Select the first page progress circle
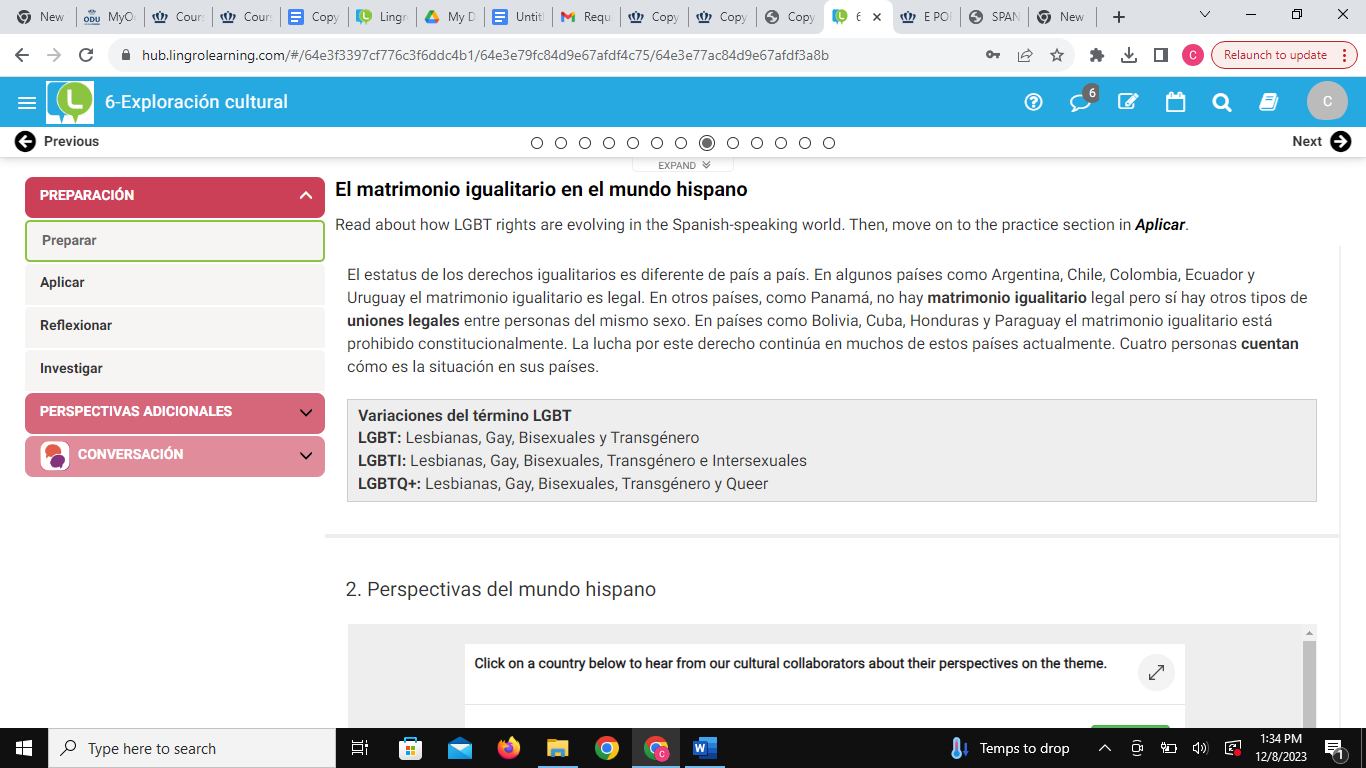The image size is (1366, 768). pyautogui.click(x=537, y=143)
